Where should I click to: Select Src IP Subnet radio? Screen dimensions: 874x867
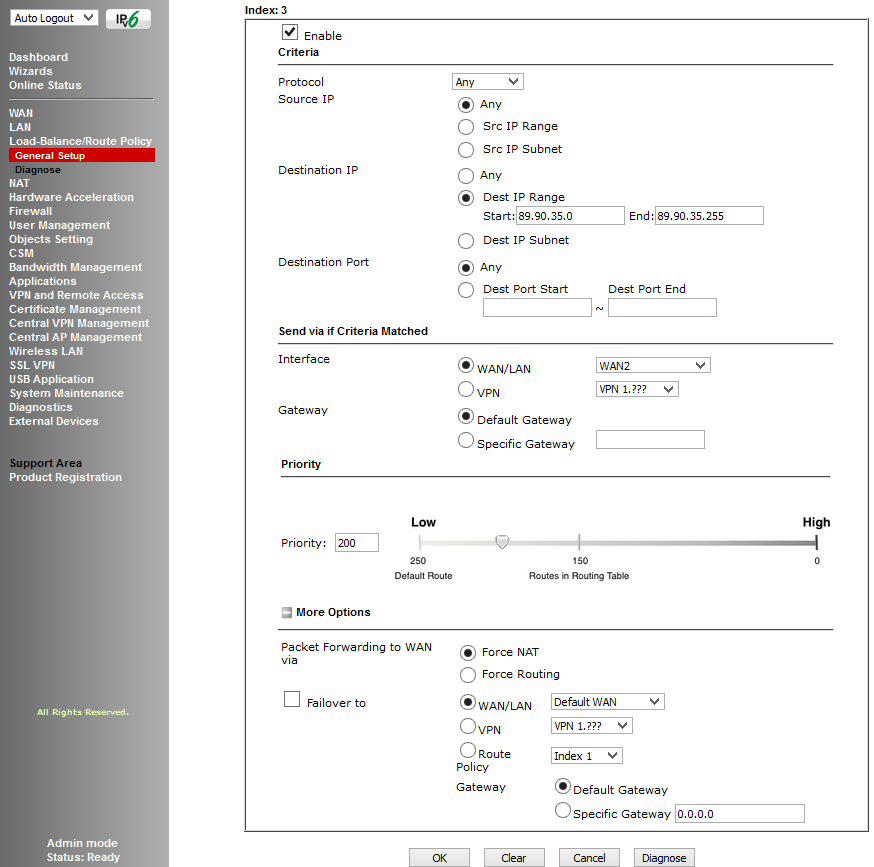coord(466,150)
